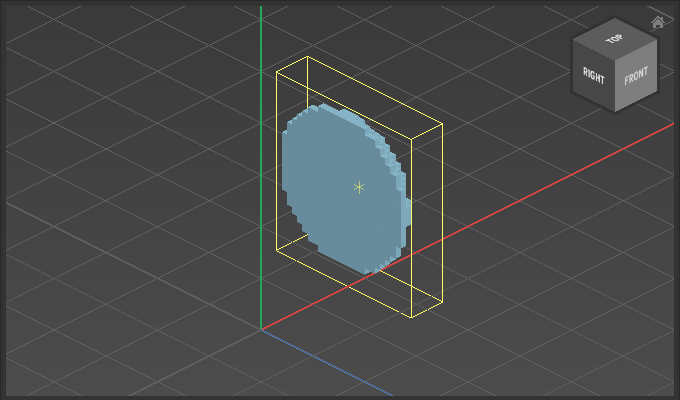
Task: Click the top-left corner of yellow bounding box
Action: click(277, 71)
